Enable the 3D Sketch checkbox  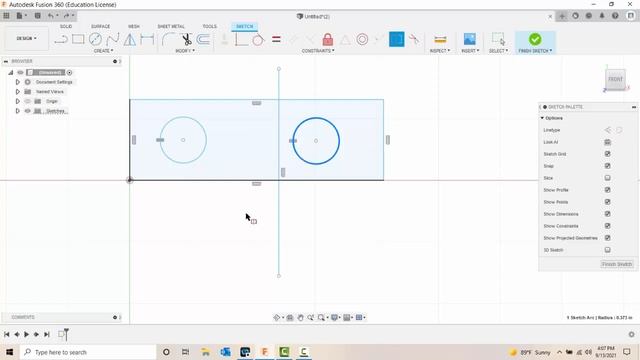click(607, 250)
